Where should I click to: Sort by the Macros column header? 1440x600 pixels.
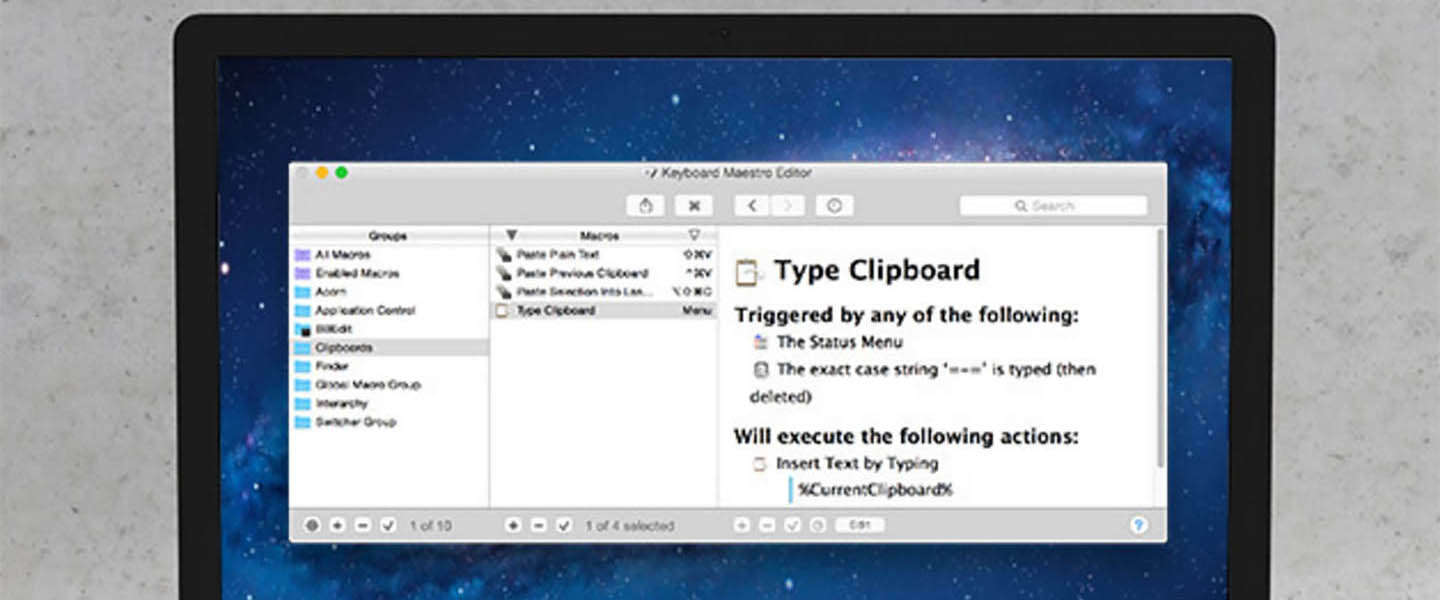(600, 236)
